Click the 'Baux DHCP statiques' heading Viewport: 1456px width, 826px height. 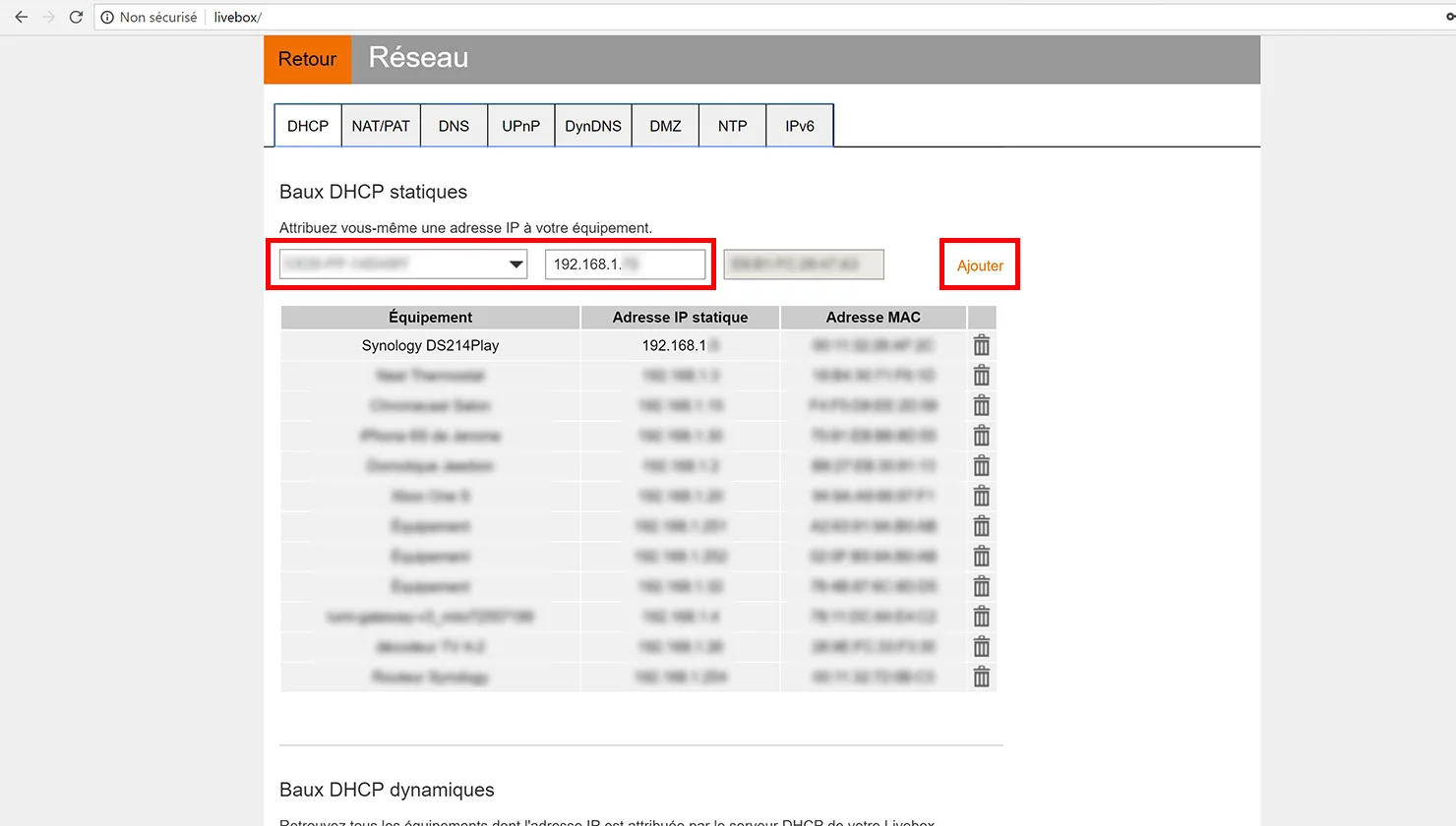click(x=373, y=192)
